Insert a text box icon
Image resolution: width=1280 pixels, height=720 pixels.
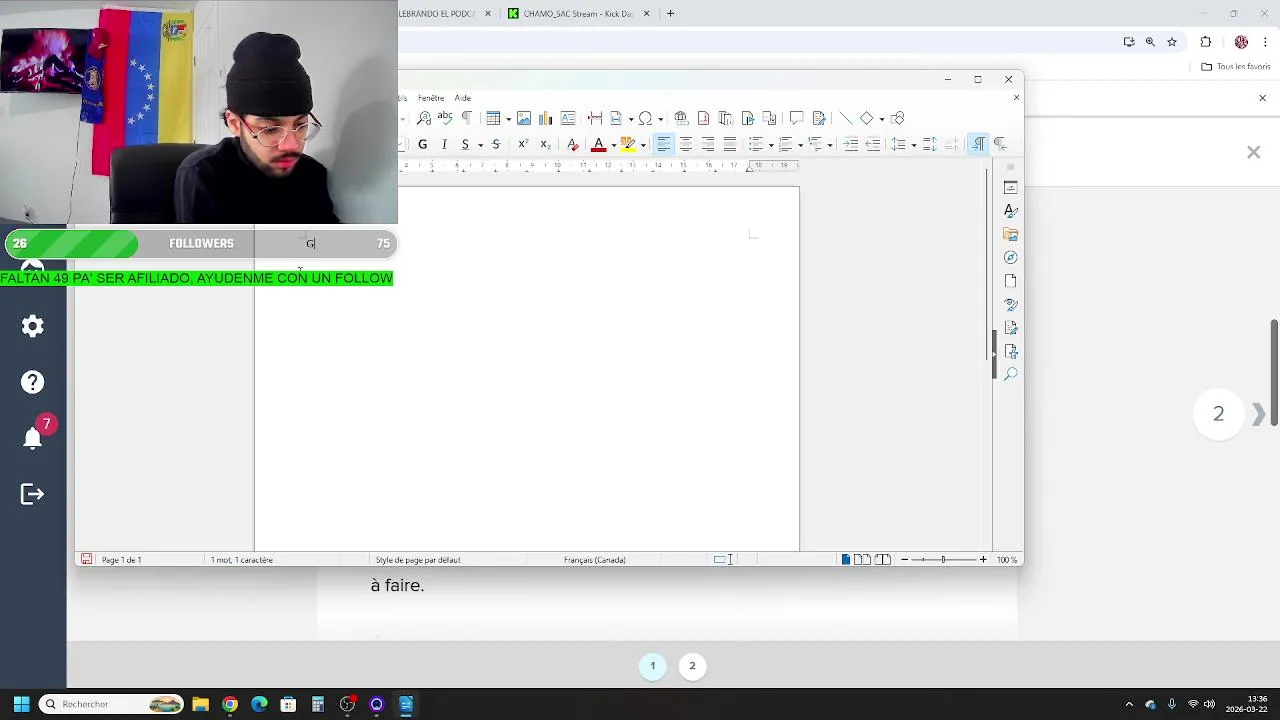click(568, 118)
